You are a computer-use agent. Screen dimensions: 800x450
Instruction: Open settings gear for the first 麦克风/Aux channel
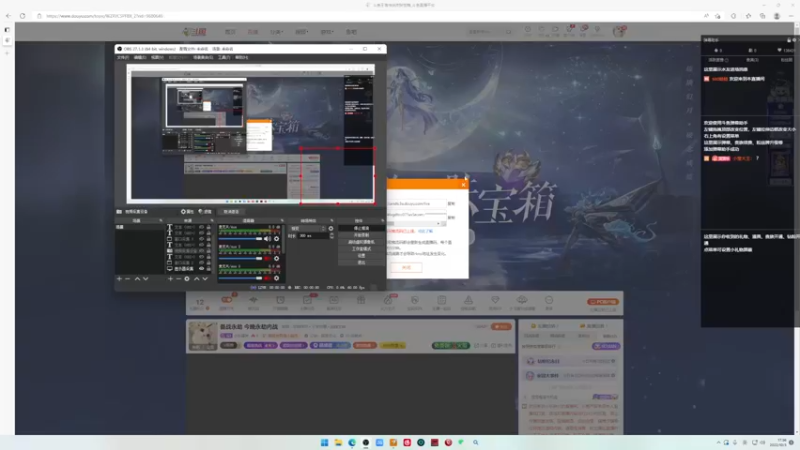pos(277,238)
